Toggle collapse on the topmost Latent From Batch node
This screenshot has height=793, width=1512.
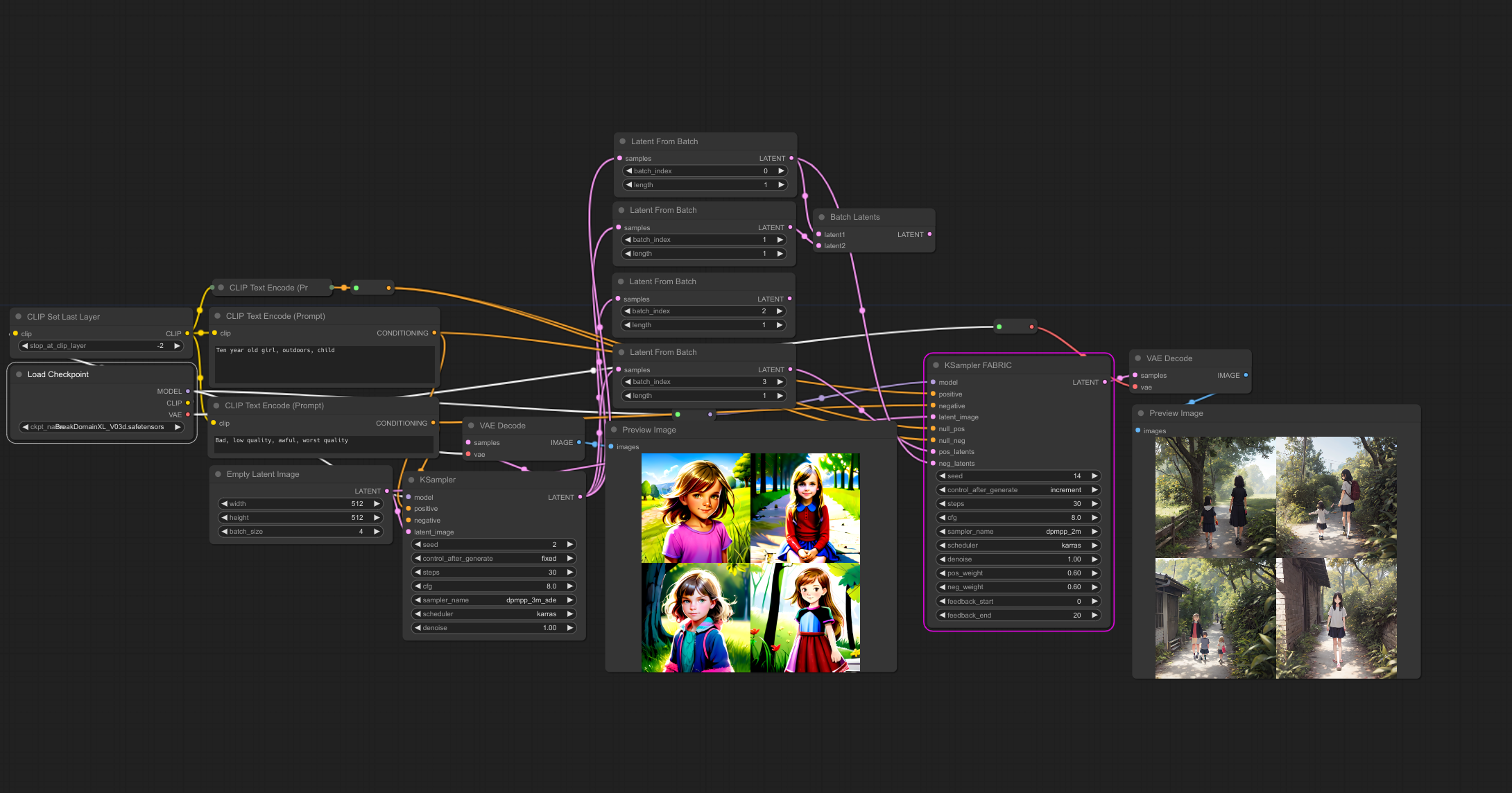click(621, 141)
